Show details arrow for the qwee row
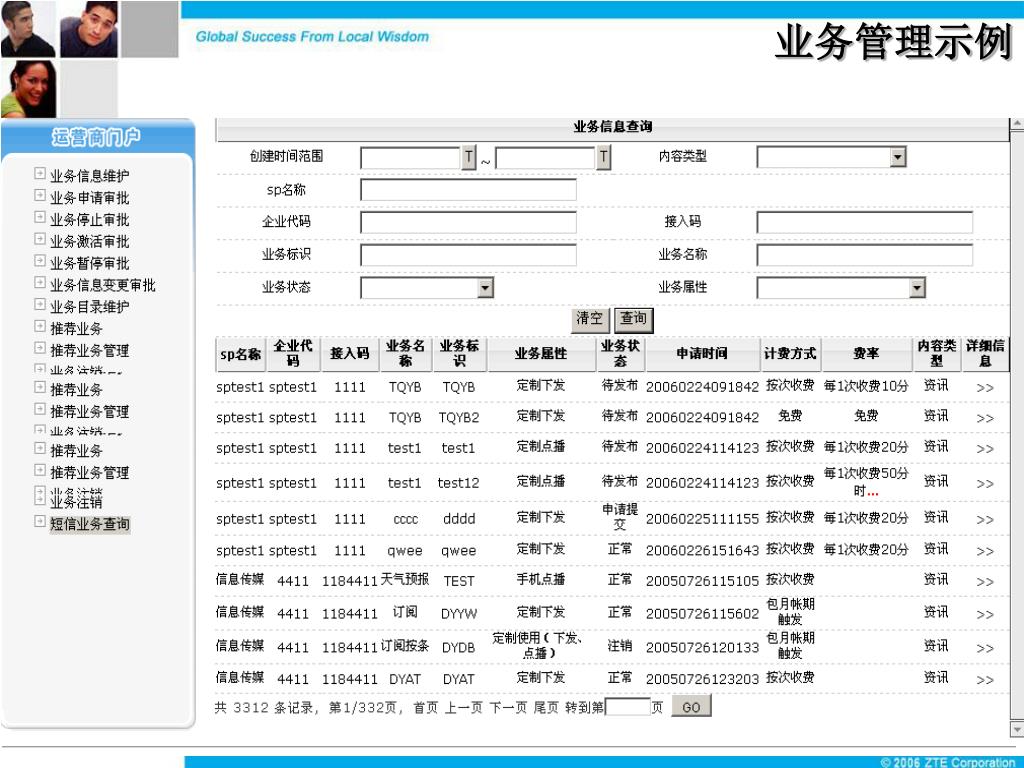 [x=985, y=551]
